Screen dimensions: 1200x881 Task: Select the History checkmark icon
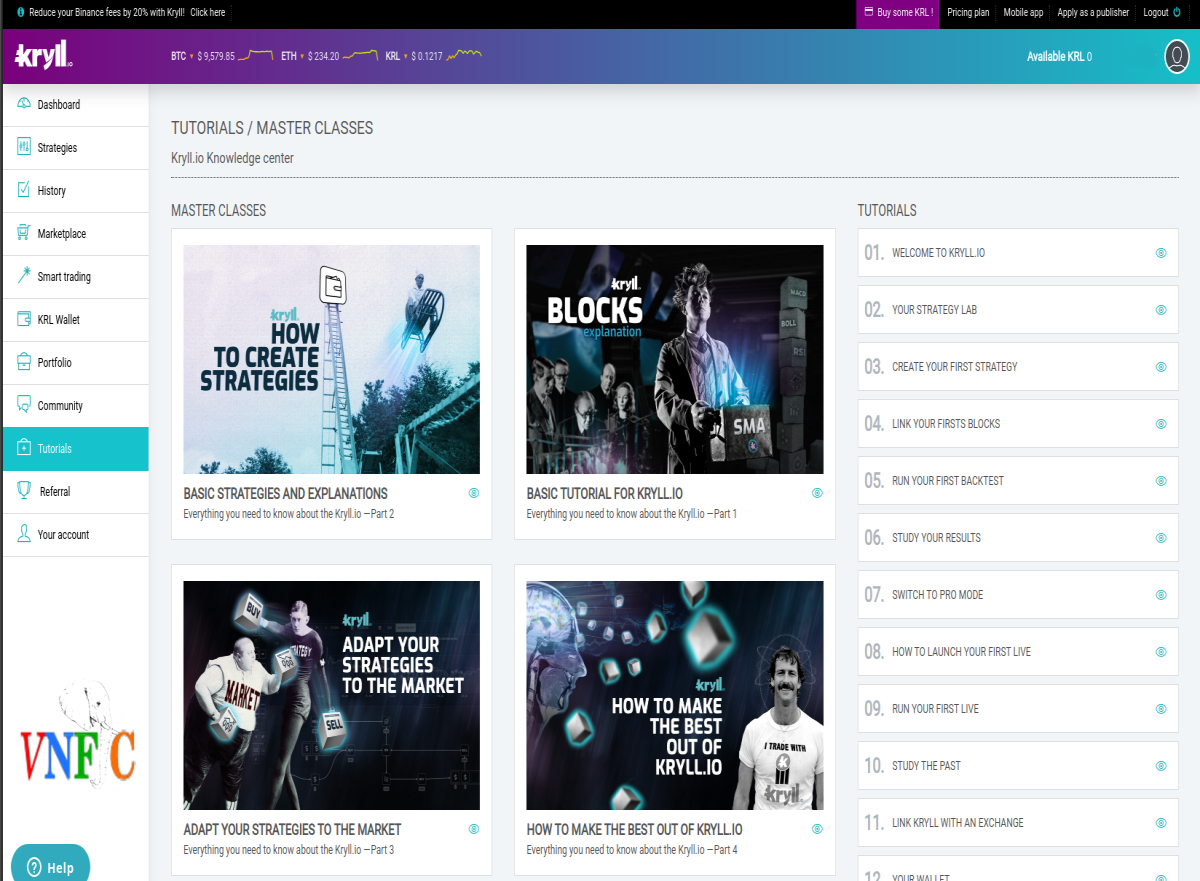[x=24, y=190]
